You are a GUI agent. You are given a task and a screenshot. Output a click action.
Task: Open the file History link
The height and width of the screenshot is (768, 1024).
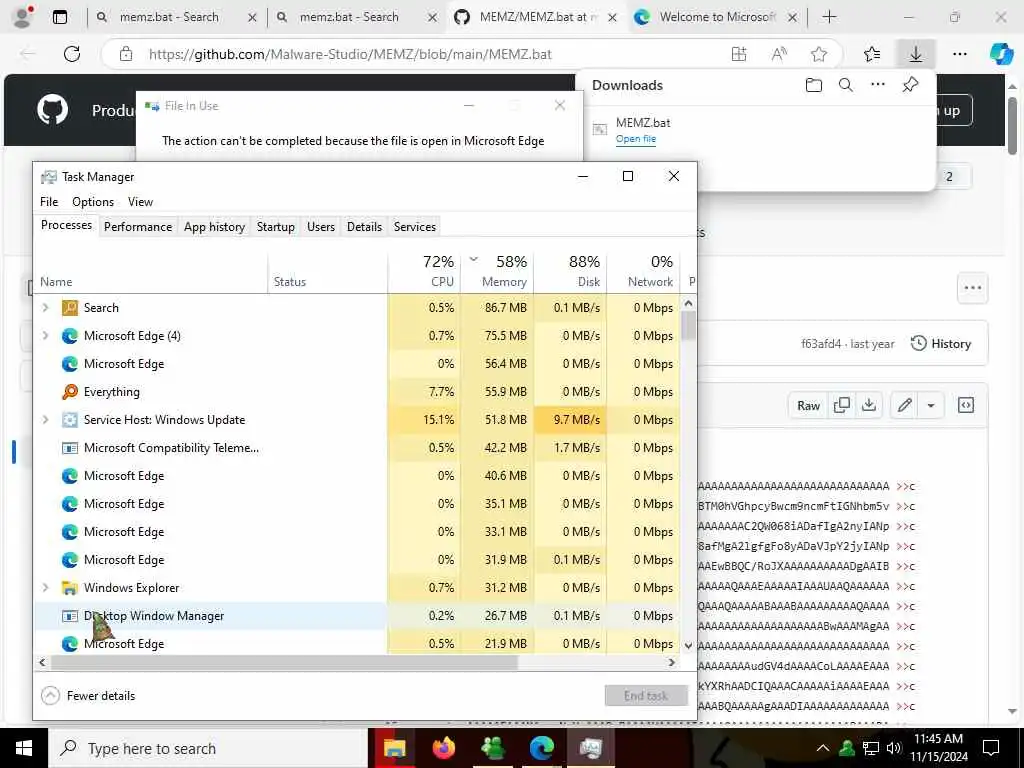tap(941, 344)
